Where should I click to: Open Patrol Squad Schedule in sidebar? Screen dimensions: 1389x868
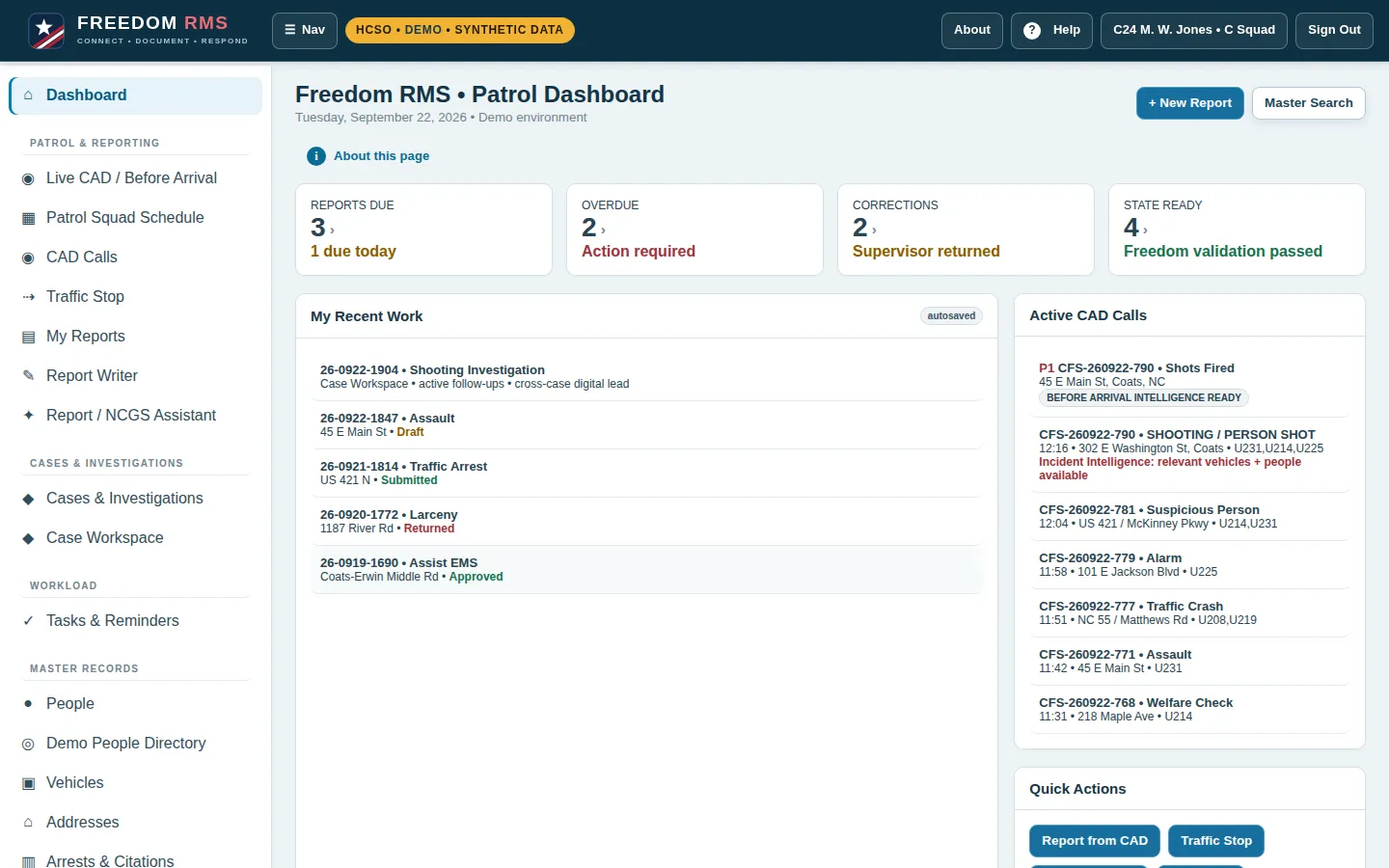coord(136,218)
